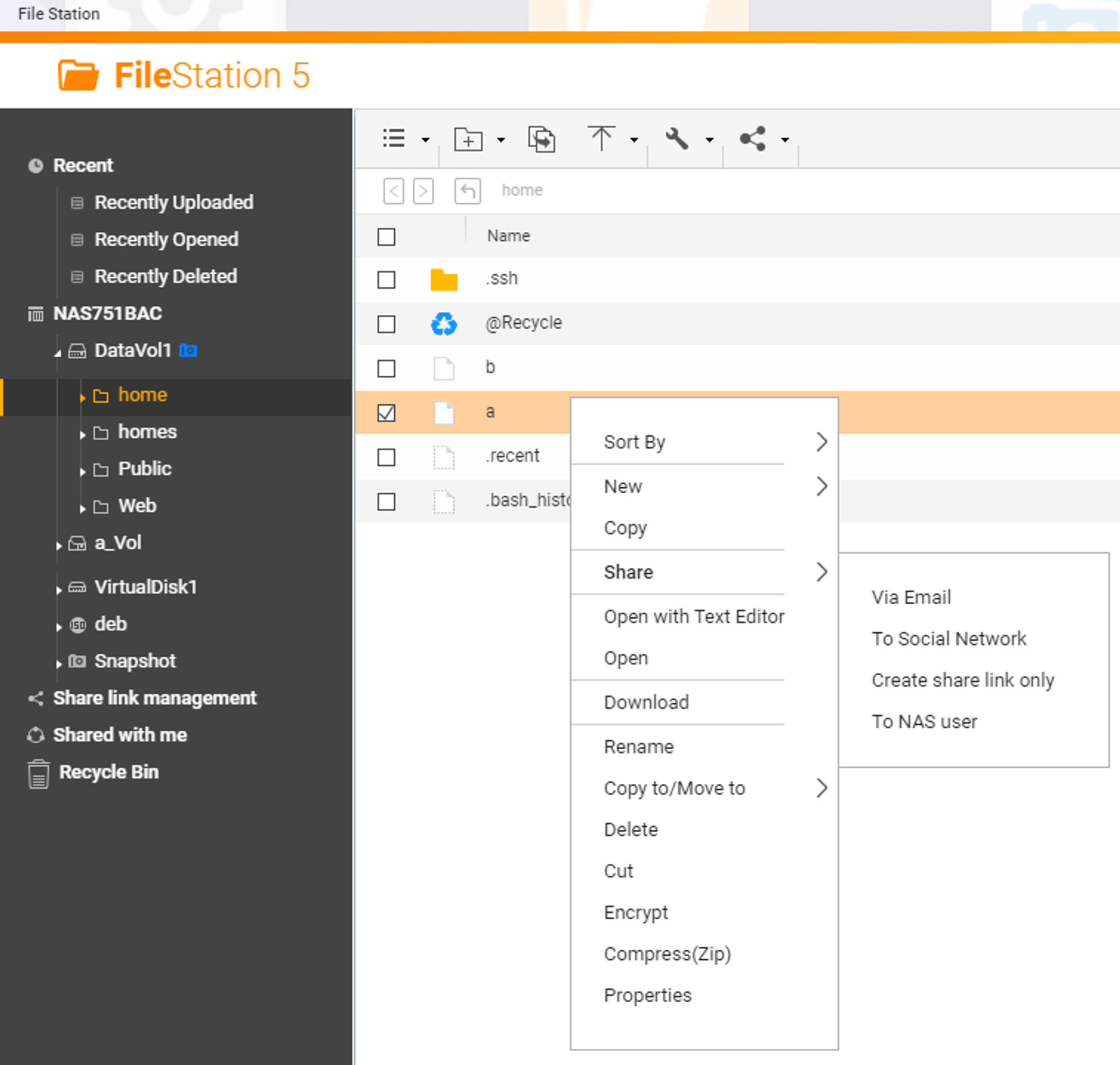Toggle the select-all checkbox in header
Image resolution: width=1120 pixels, height=1065 pixels.
click(x=386, y=236)
